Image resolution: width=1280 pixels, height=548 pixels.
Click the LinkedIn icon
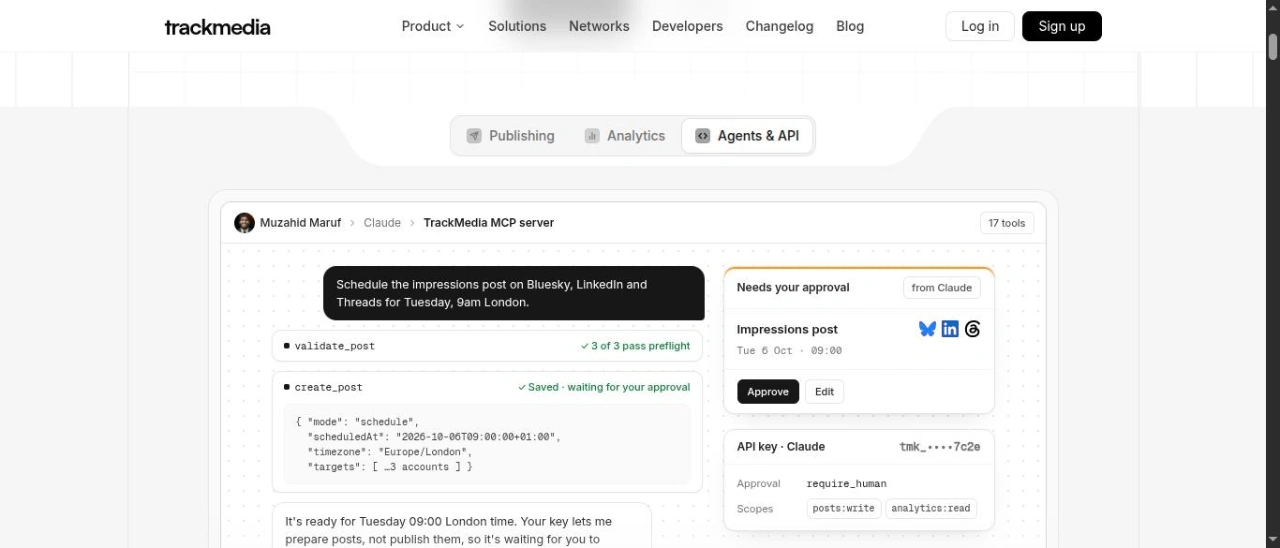[x=950, y=329]
